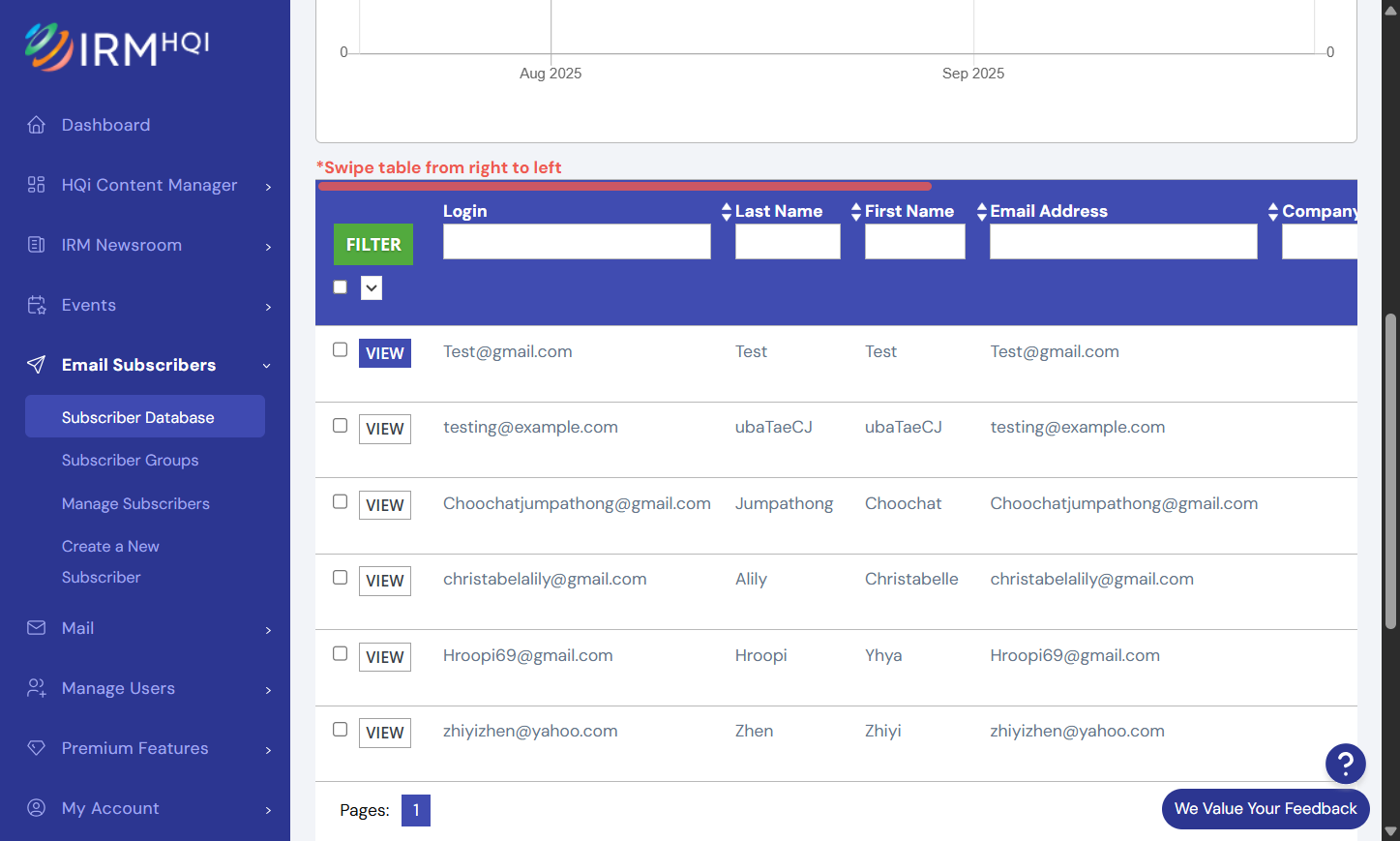Click the red horizontal table scroll bar
Screen dimensions: 1400x841
point(625,186)
